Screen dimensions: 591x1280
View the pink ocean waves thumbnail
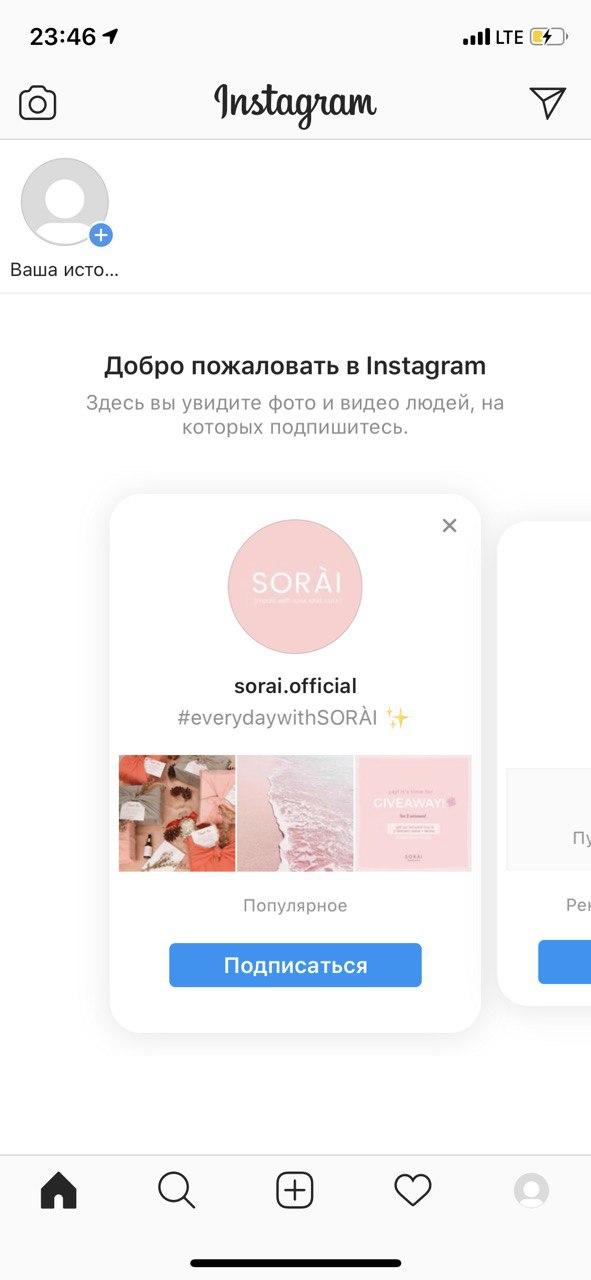pyautogui.click(x=295, y=813)
